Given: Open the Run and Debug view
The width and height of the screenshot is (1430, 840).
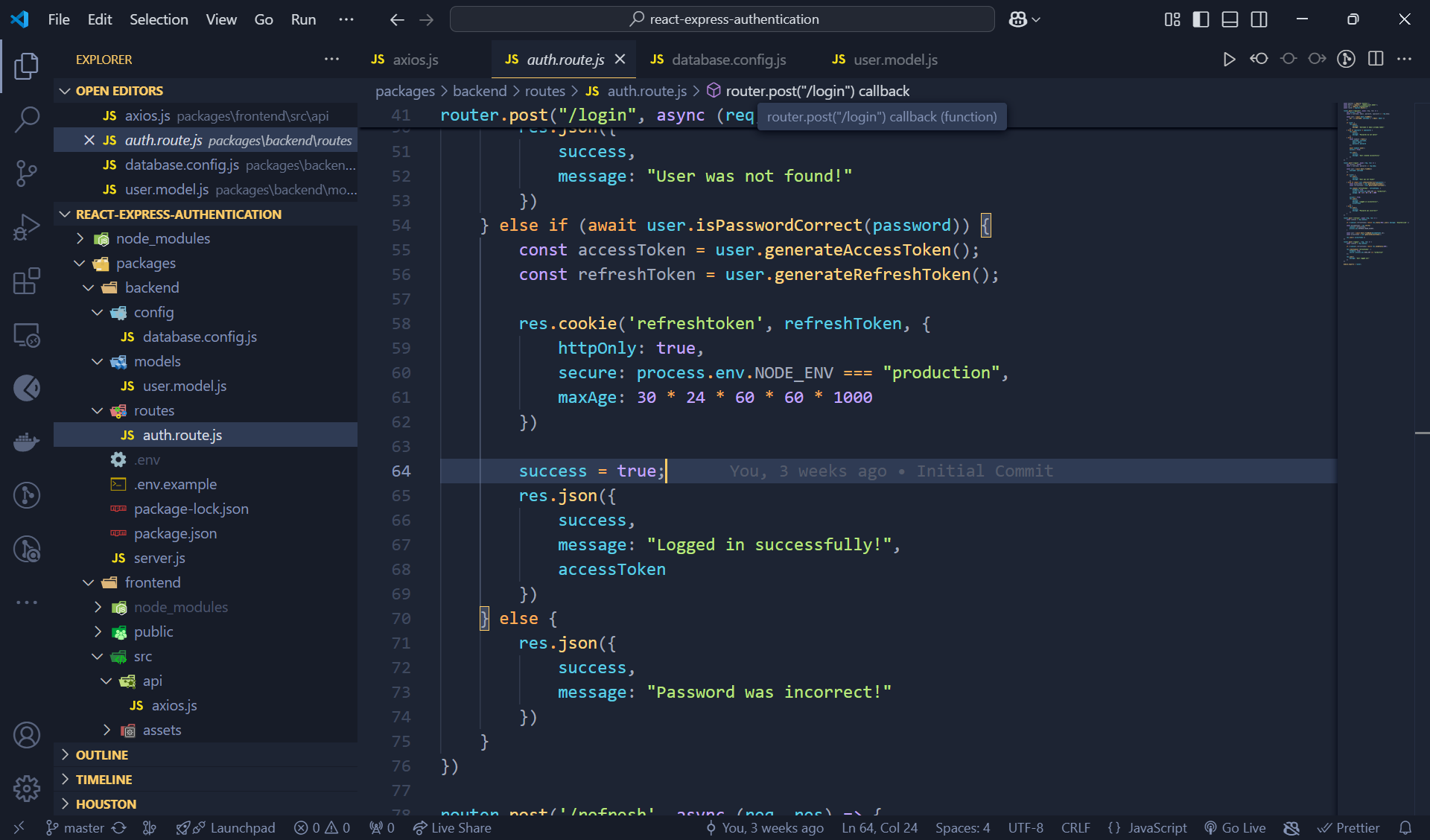Looking at the screenshot, I should 27,227.
